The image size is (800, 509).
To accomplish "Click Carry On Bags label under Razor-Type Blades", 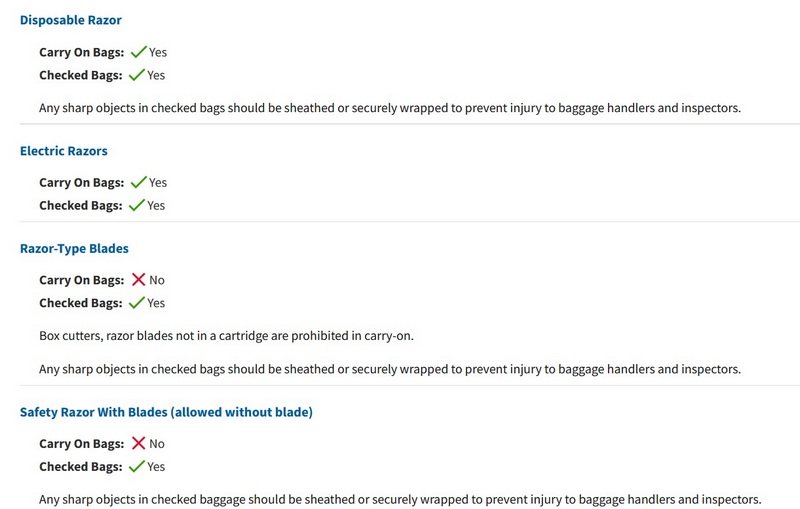I will (82, 280).
